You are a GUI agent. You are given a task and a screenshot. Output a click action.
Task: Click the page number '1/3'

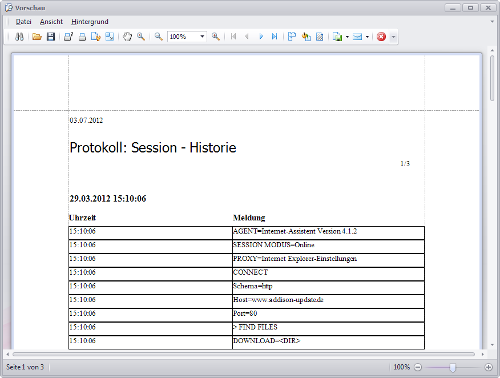click(x=405, y=163)
